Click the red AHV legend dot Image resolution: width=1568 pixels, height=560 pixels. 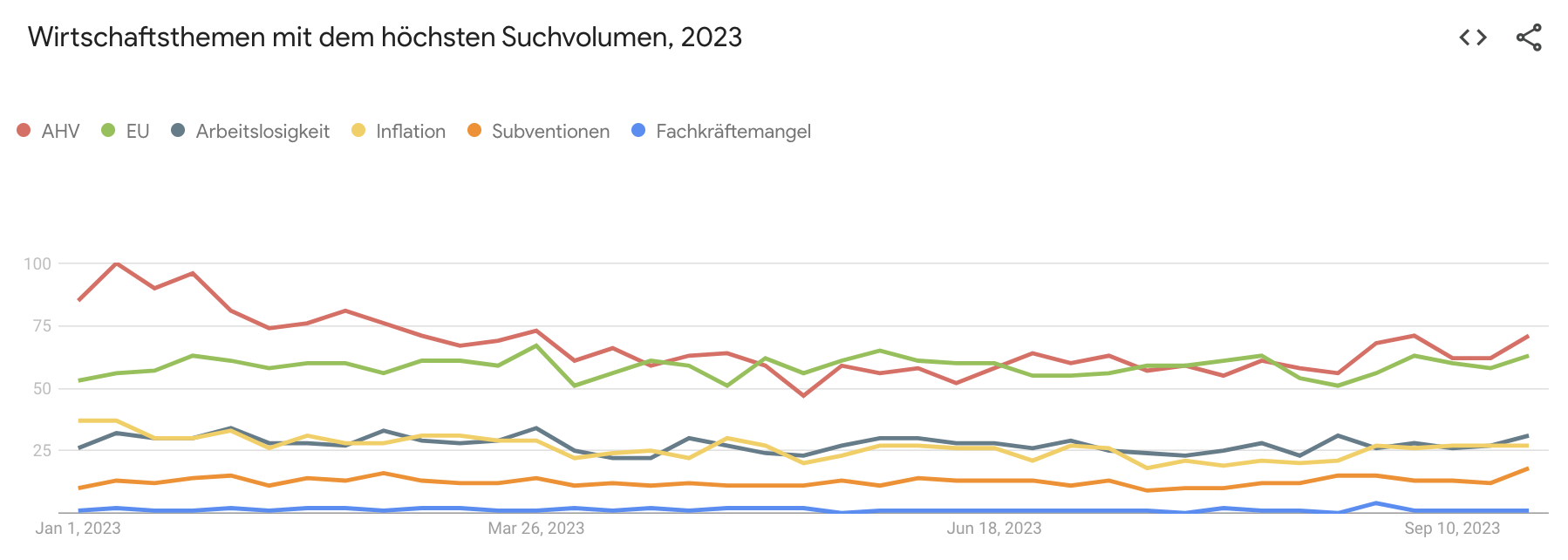pos(24,131)
